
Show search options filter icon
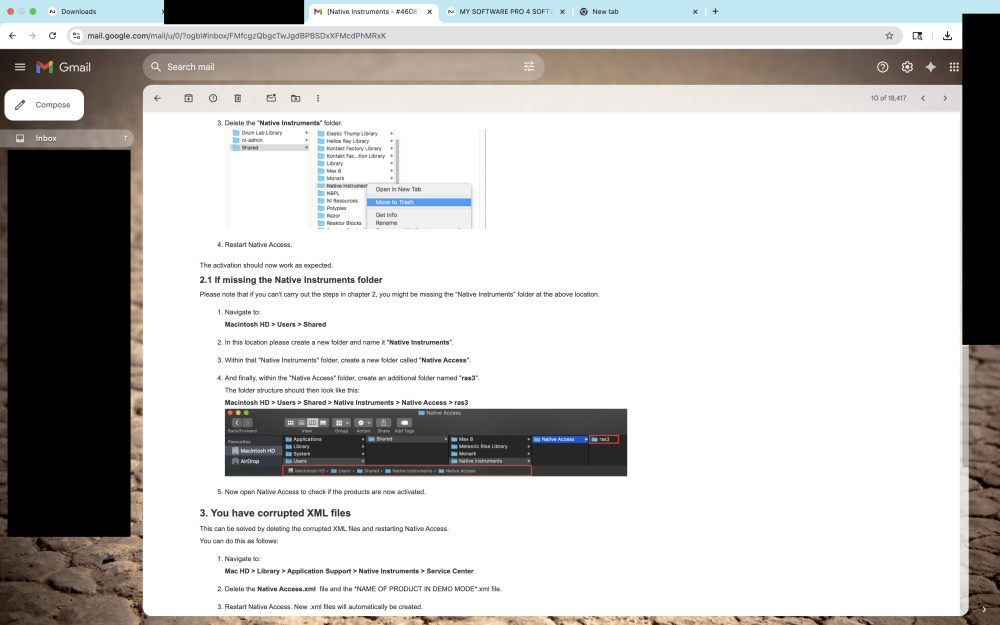[x=529, y=66]
